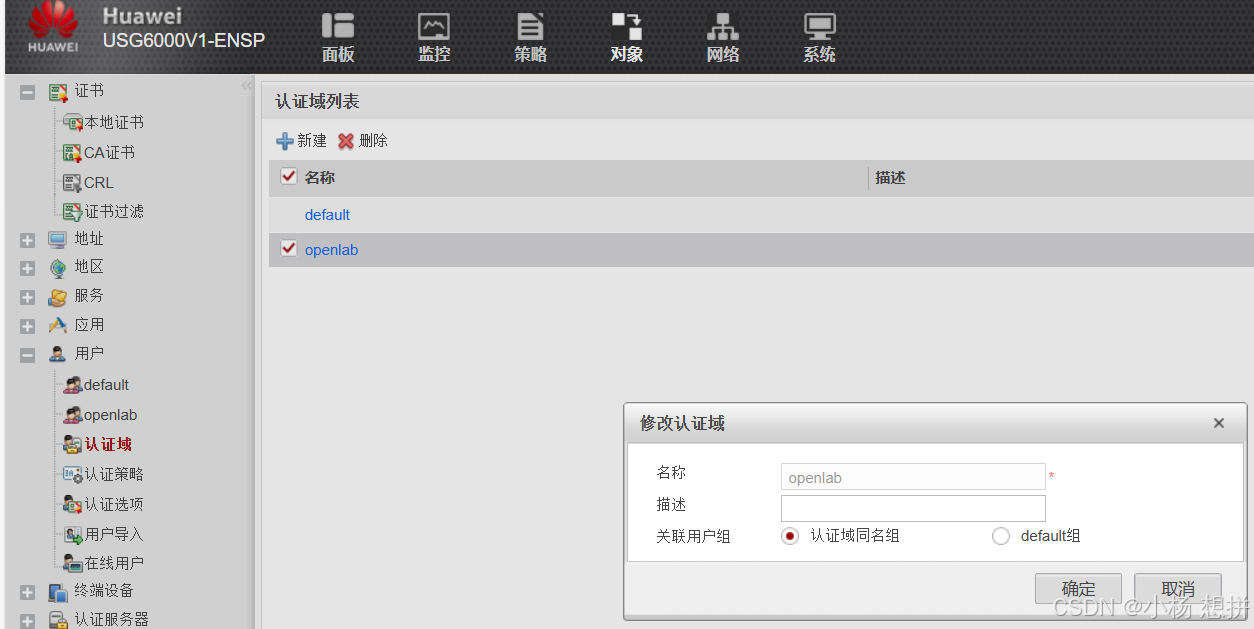
Task: Click the 证书过滤 icon
Action: coord(72,211)
